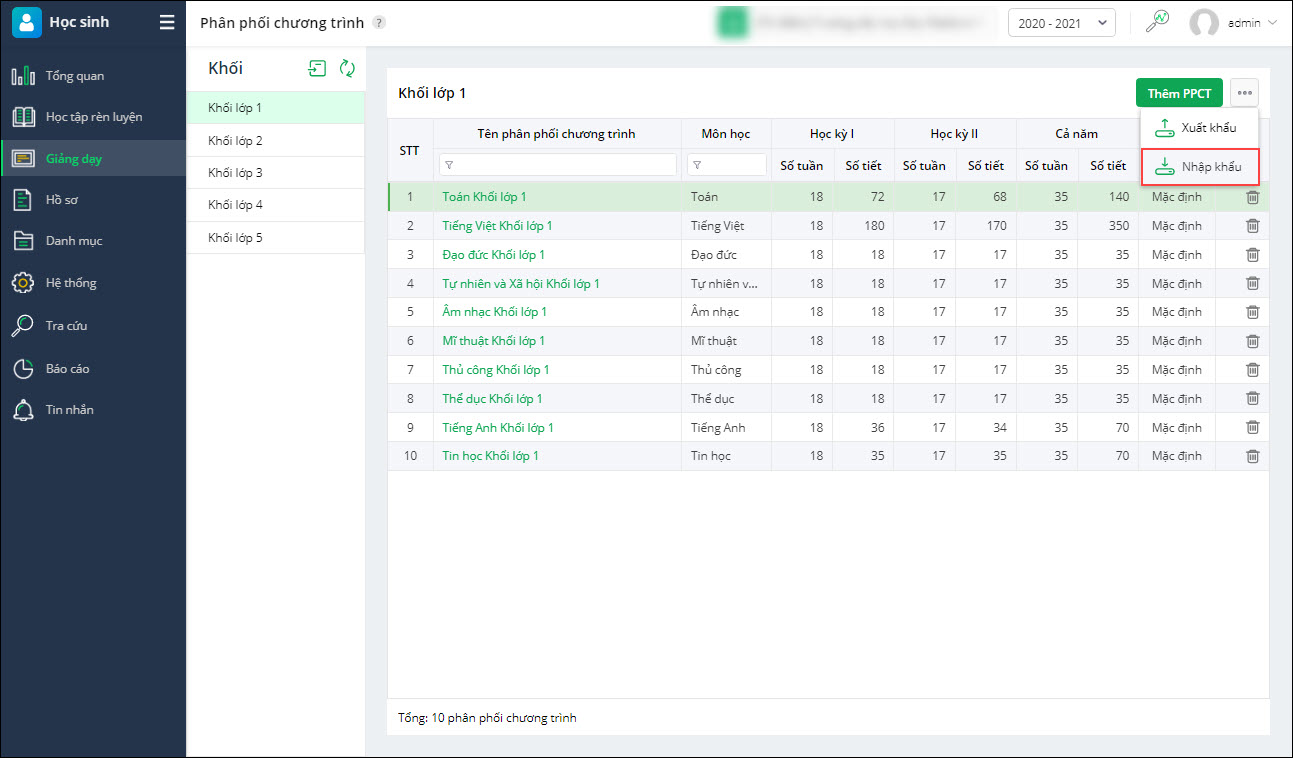Collapse the sidebar with hamburger icon
The width and height of the screenshot is (1293, 758).
pyautogui.click(x=167, y=22)
